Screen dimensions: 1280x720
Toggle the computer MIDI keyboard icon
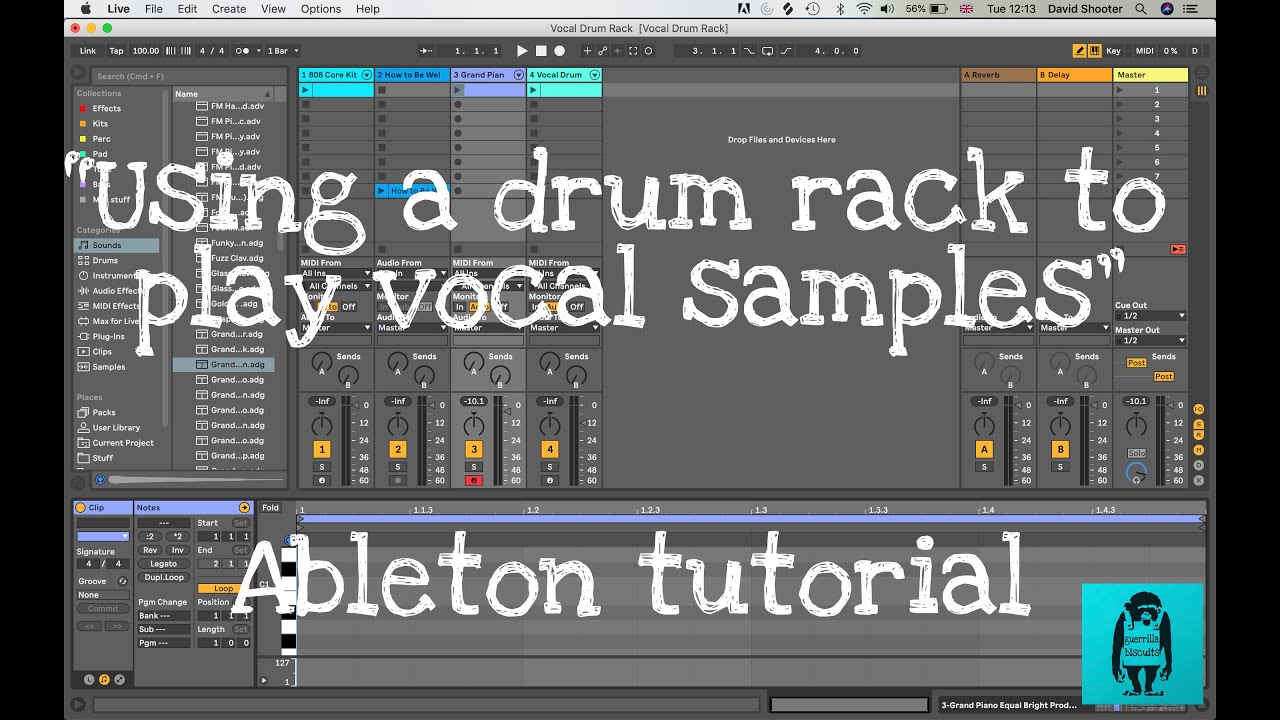tap(1094, 51)
